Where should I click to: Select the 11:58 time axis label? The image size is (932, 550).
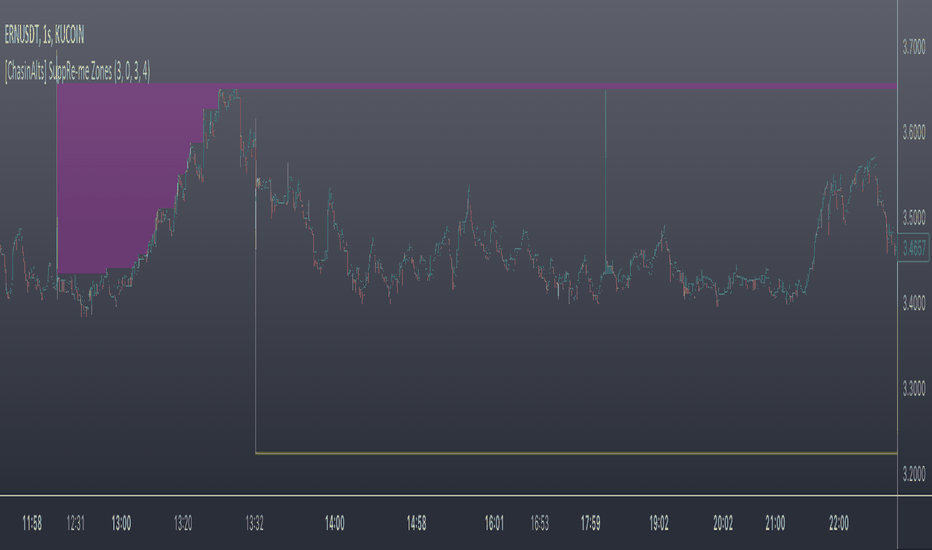pos(32,523)
